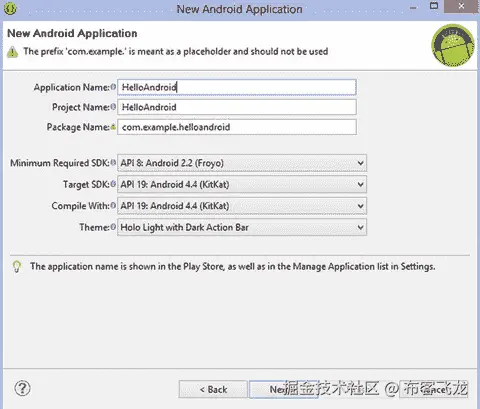
Task: Go back with the < Back button
Action: (213, 389)
